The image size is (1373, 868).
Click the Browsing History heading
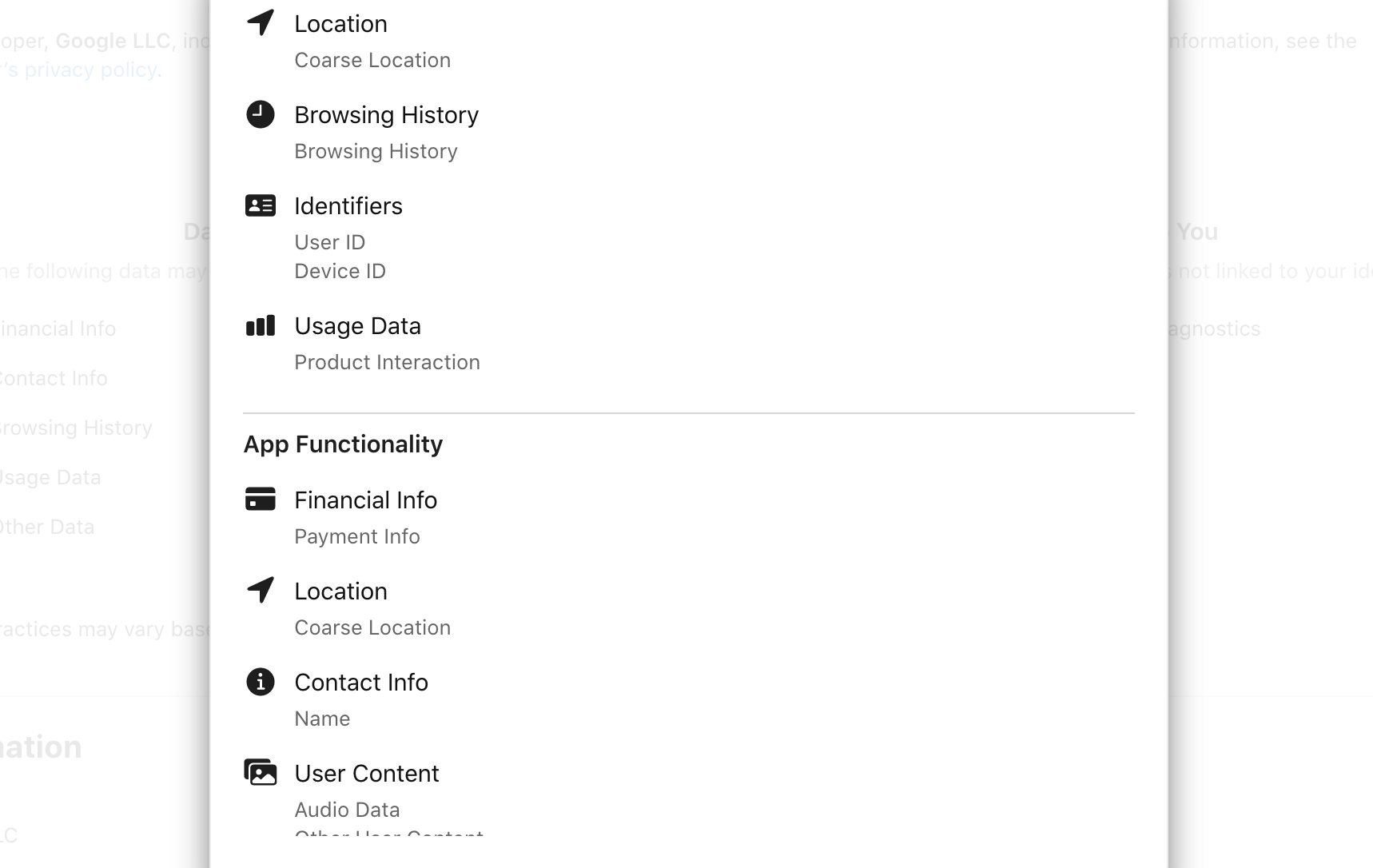point(387,115)
